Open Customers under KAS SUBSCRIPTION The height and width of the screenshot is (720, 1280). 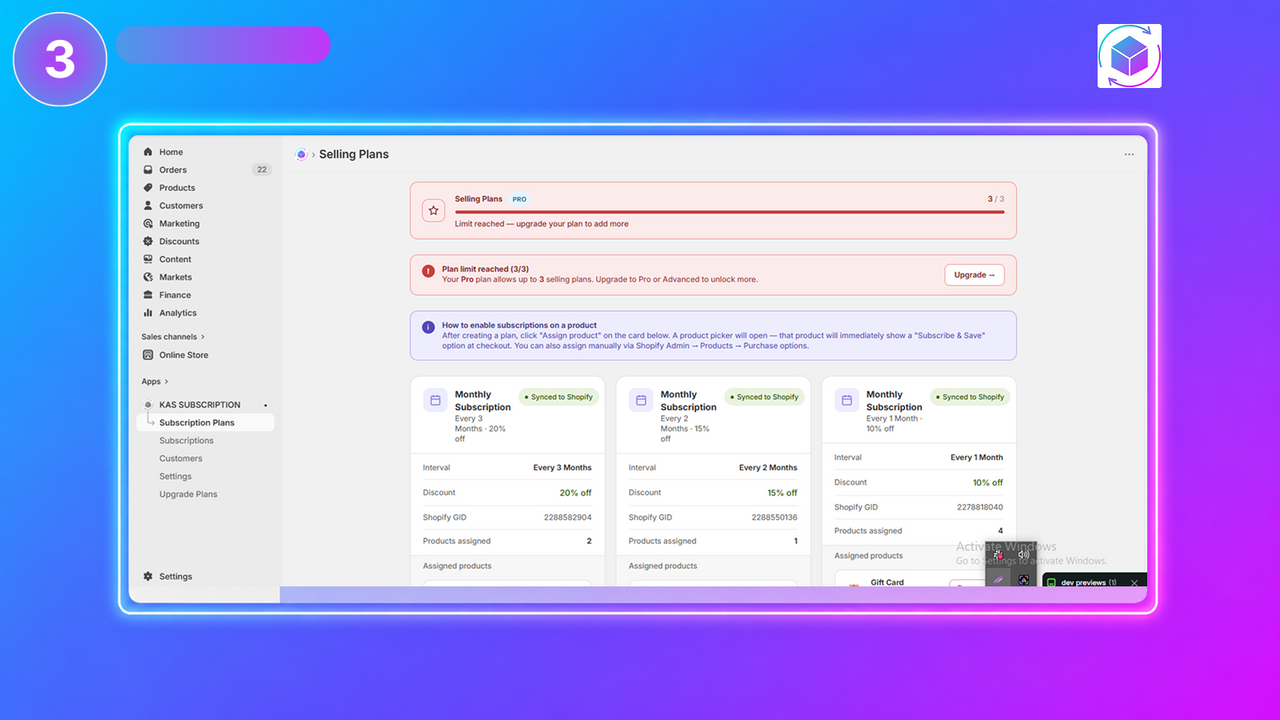tap(181, 459)
